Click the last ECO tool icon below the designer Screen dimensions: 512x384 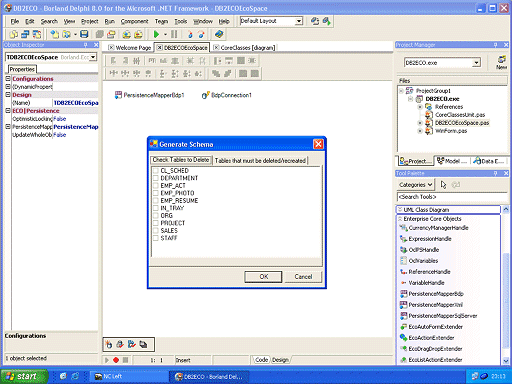(144, 344)
